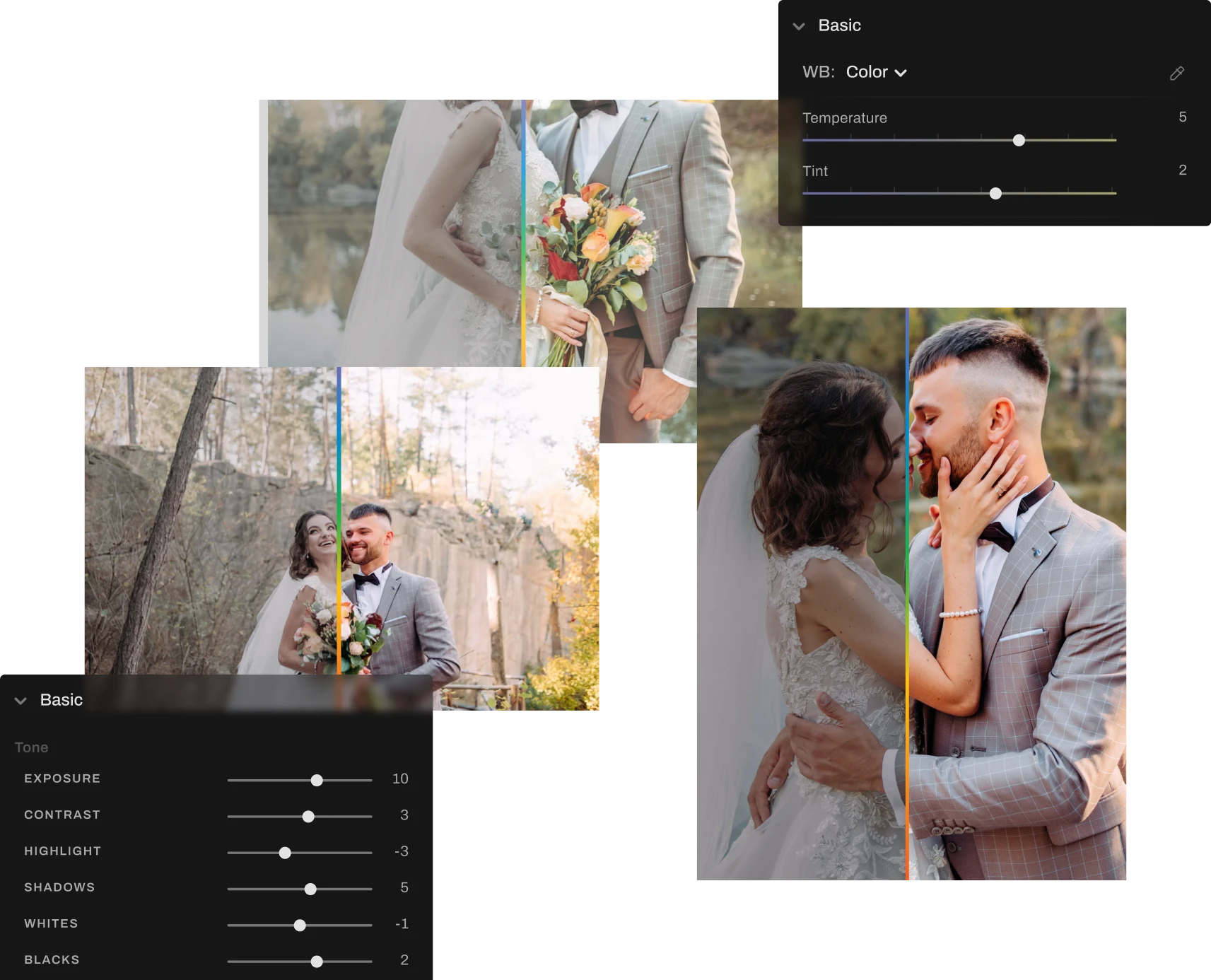
Task: Click the Shadows slider handle
Action: tap(310, 888)
